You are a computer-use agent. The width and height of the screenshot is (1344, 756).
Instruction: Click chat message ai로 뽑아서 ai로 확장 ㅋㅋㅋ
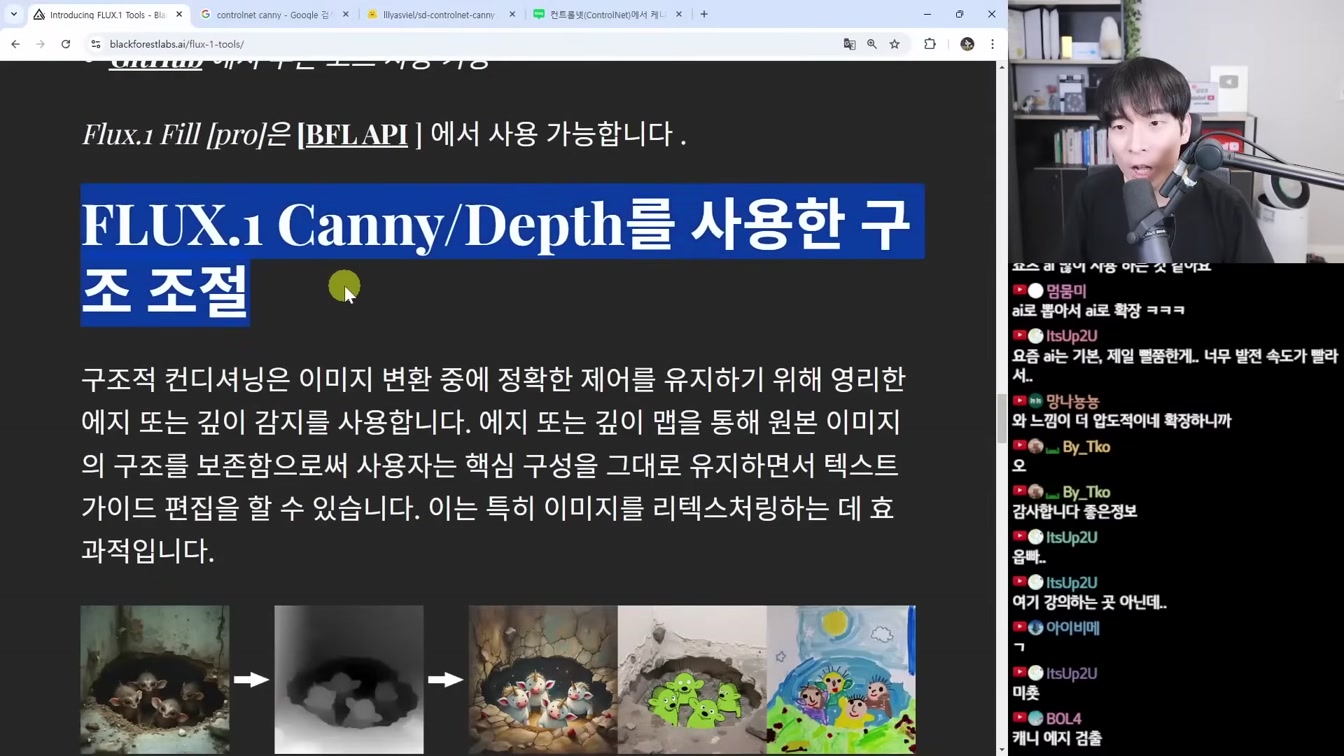[x=1099, y=311]
